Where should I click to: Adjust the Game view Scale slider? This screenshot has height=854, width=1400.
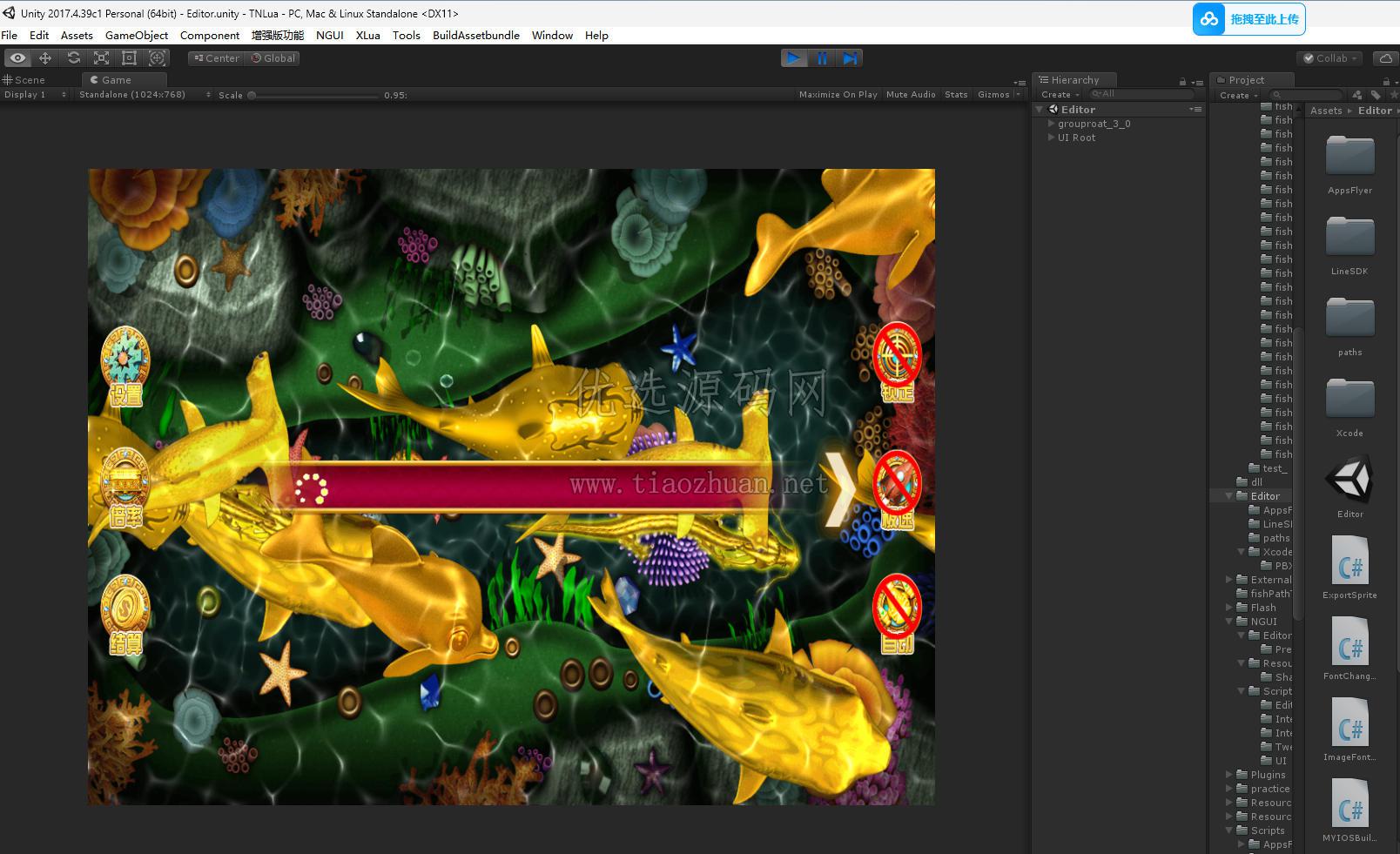point(313,95)
